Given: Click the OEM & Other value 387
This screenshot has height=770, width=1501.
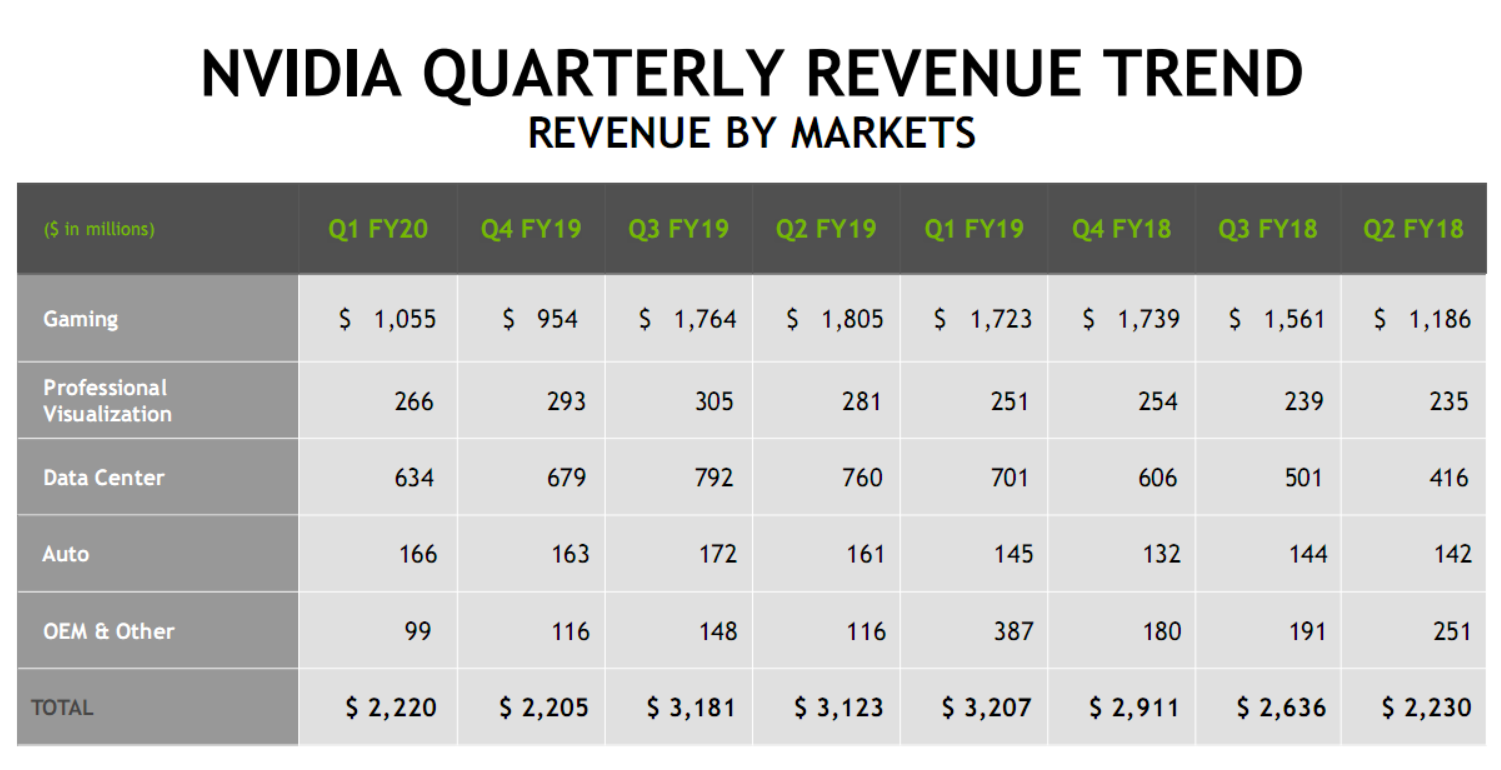Looking at the screenshot, I should pos(1014,631).
